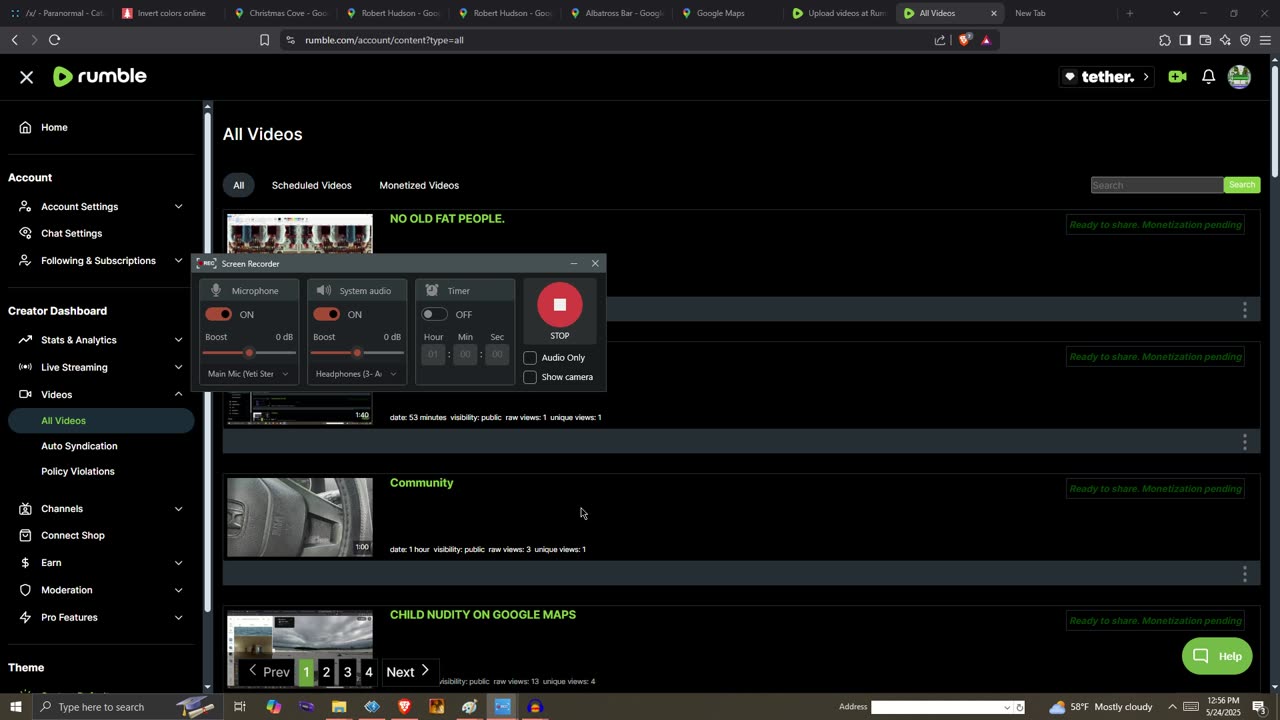Open the Community video title

[x=421, y=483]
